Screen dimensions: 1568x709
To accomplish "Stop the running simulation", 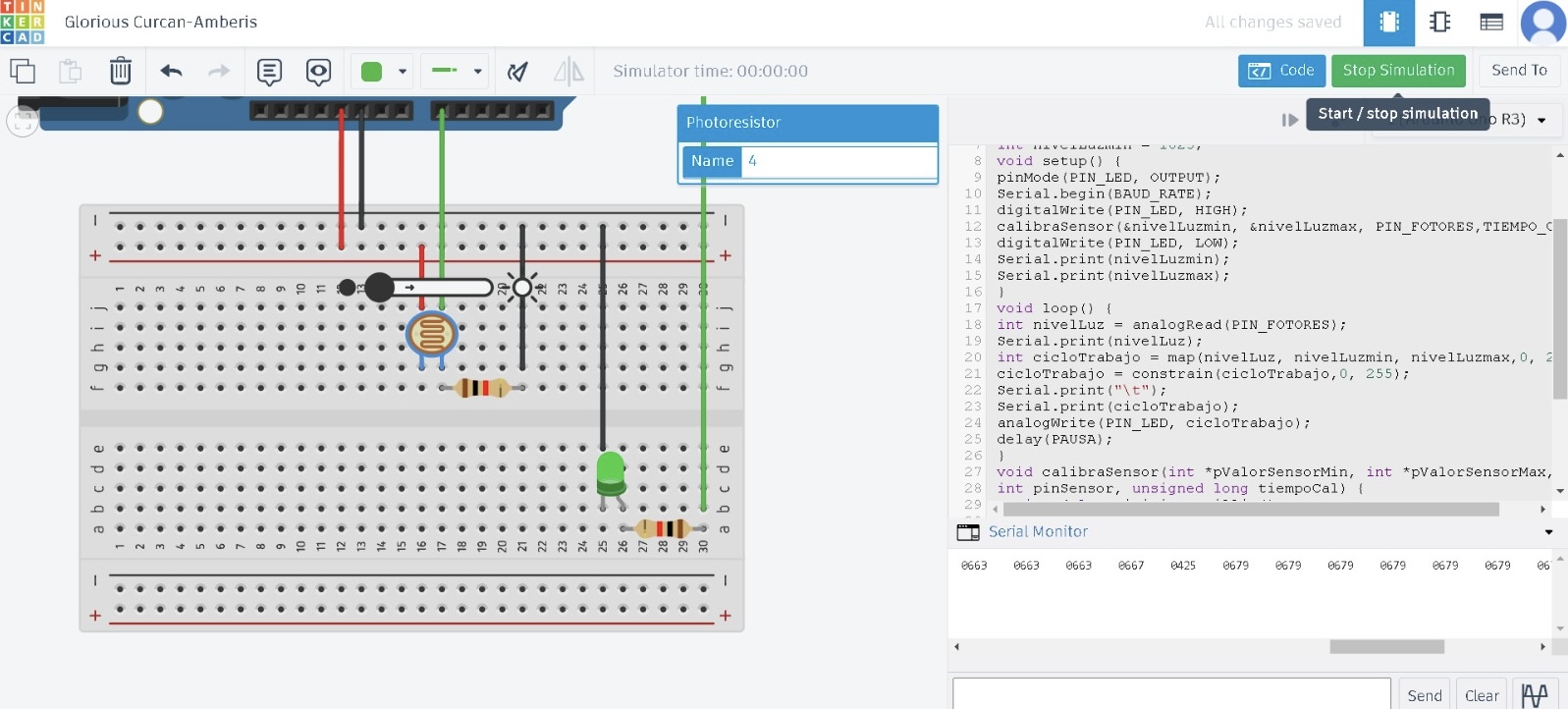I will [1398, 71].
